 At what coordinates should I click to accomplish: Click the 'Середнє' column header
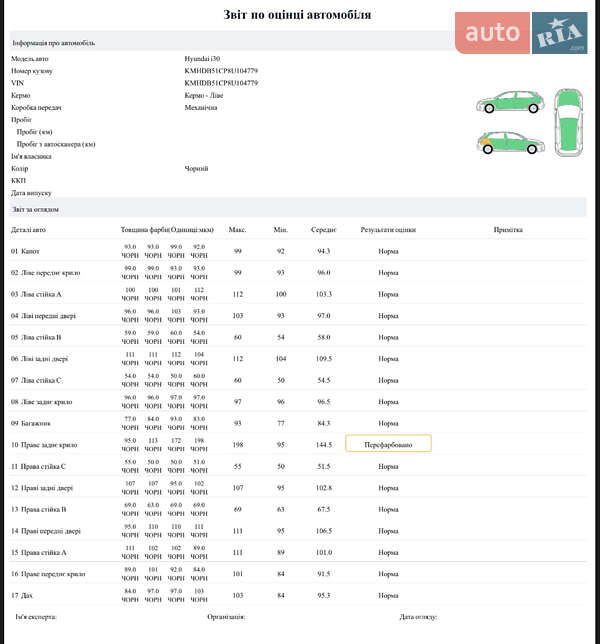click(324, 230)
